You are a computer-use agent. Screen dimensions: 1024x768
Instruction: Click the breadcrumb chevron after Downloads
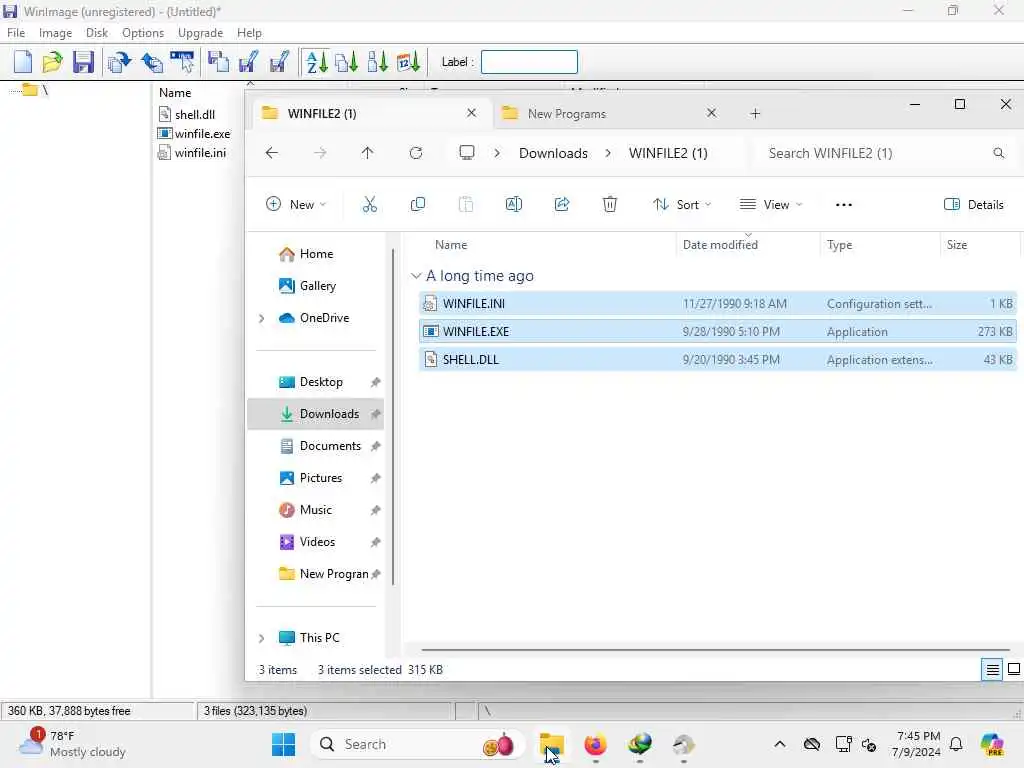608,153
